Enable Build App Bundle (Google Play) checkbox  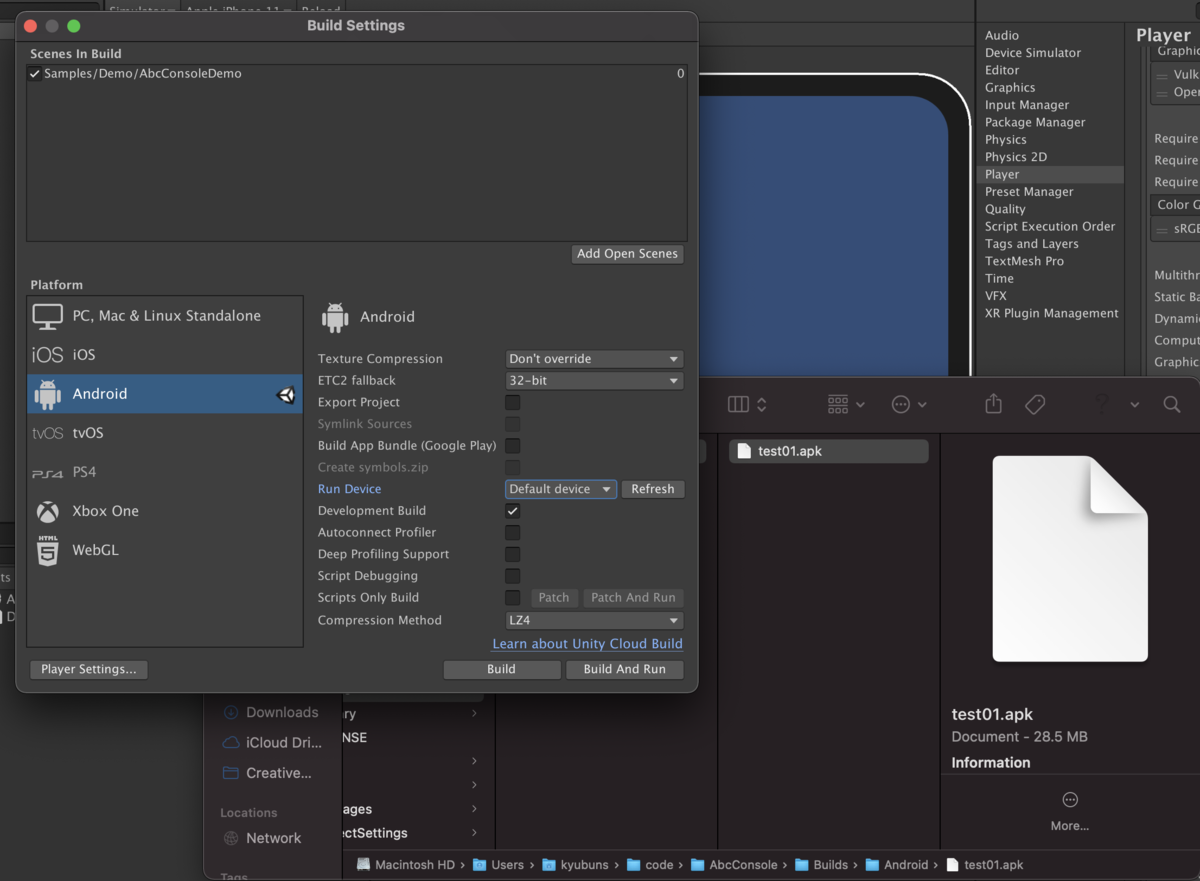512,446
